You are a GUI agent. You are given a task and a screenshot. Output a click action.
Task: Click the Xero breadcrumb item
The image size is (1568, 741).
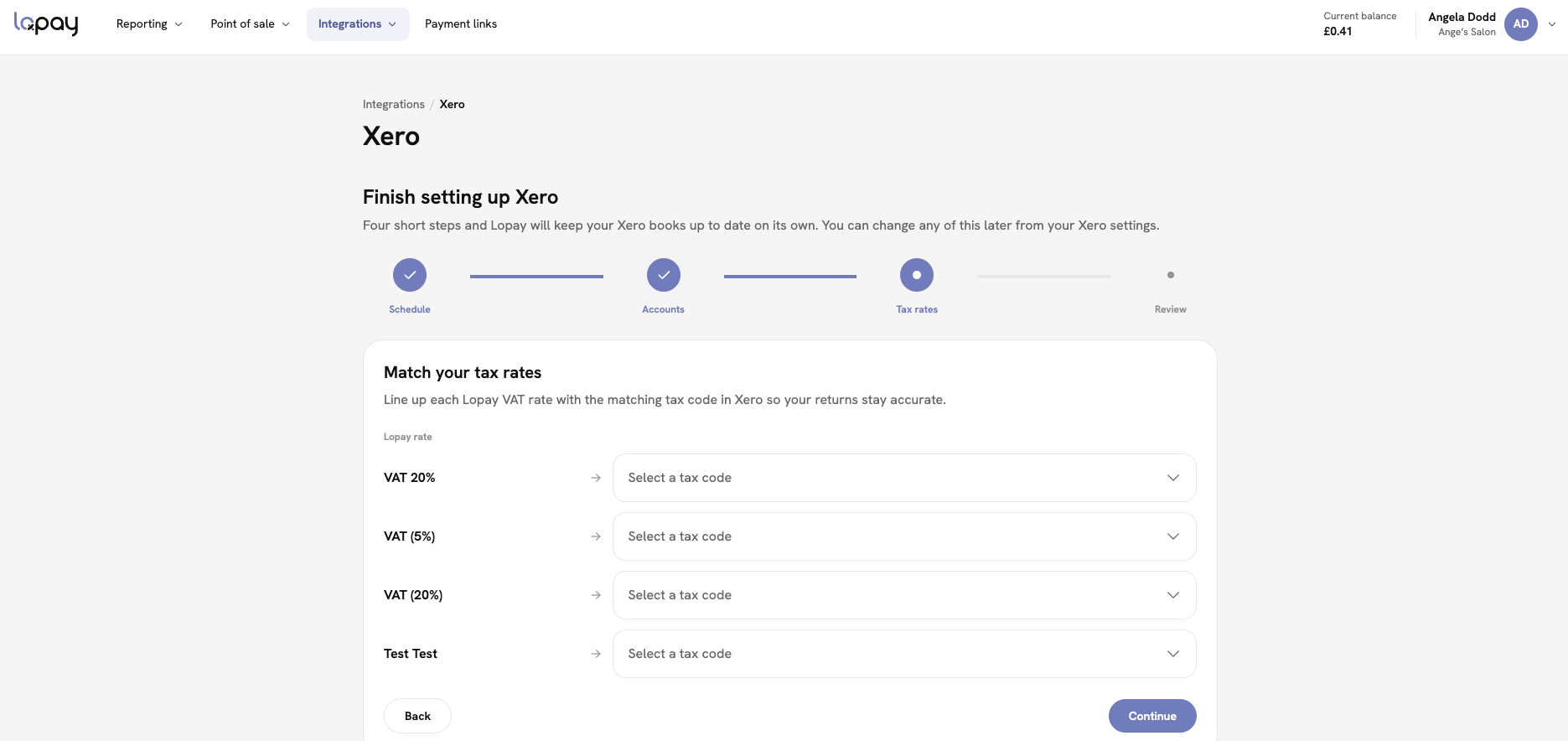coord(452,105)
